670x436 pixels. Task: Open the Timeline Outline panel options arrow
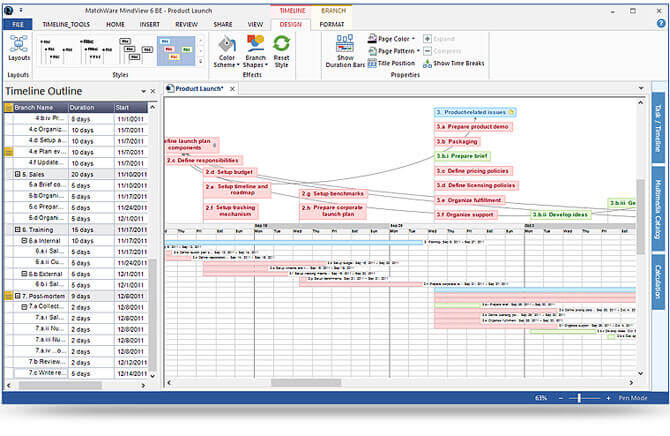[x=143, y=91]
